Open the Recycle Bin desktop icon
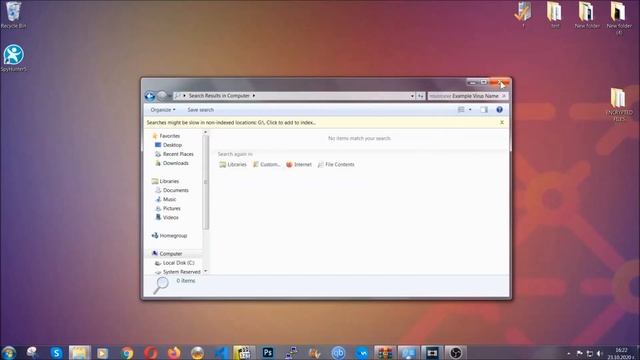 coord(13,16)
